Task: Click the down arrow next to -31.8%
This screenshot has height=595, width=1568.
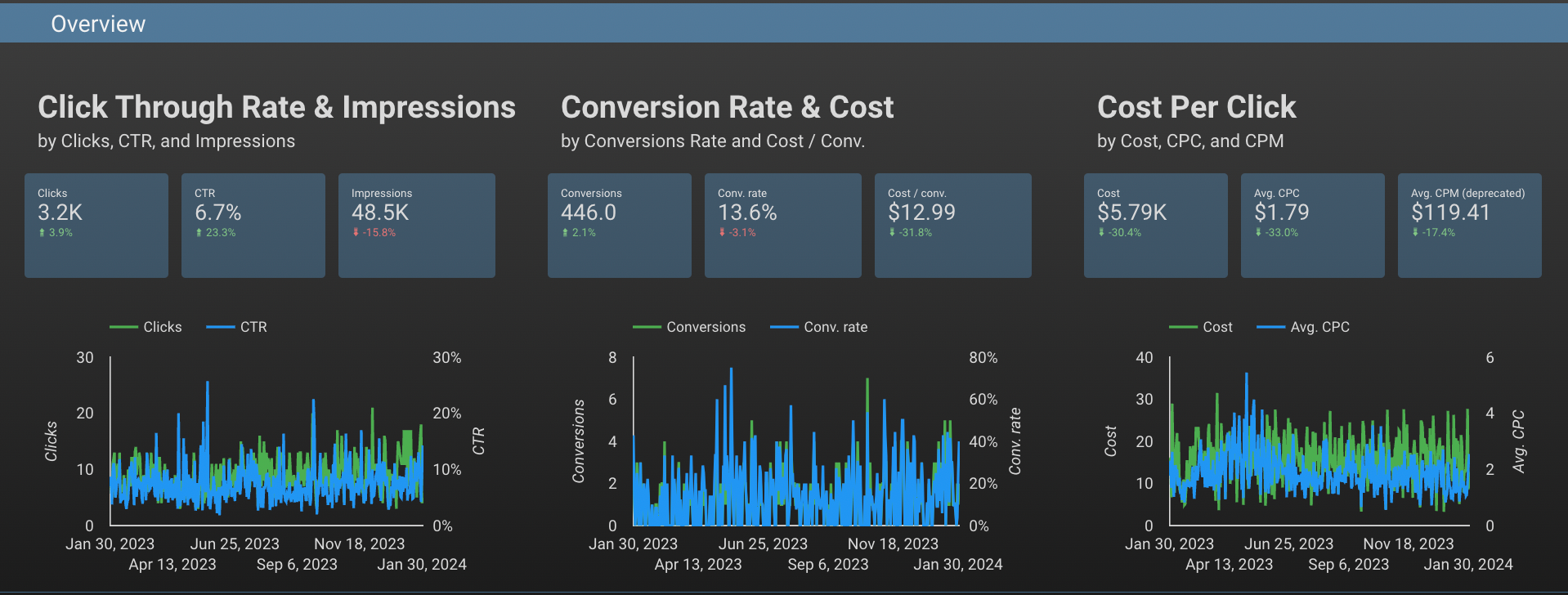Action: (x=892, y=233)
